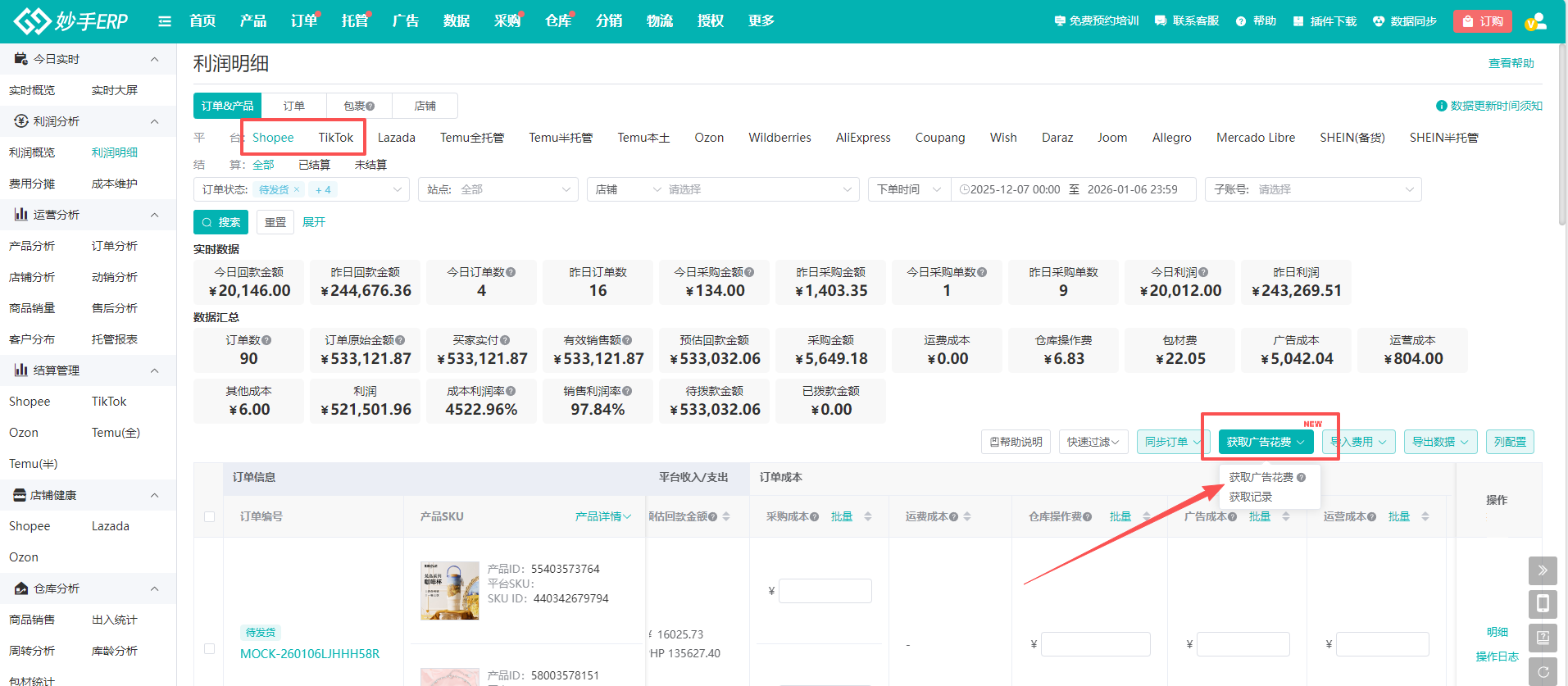1568x686 pixels.
Task: Click help icon next to 获取广告花费 menu entry
Action: point(1302,477)
